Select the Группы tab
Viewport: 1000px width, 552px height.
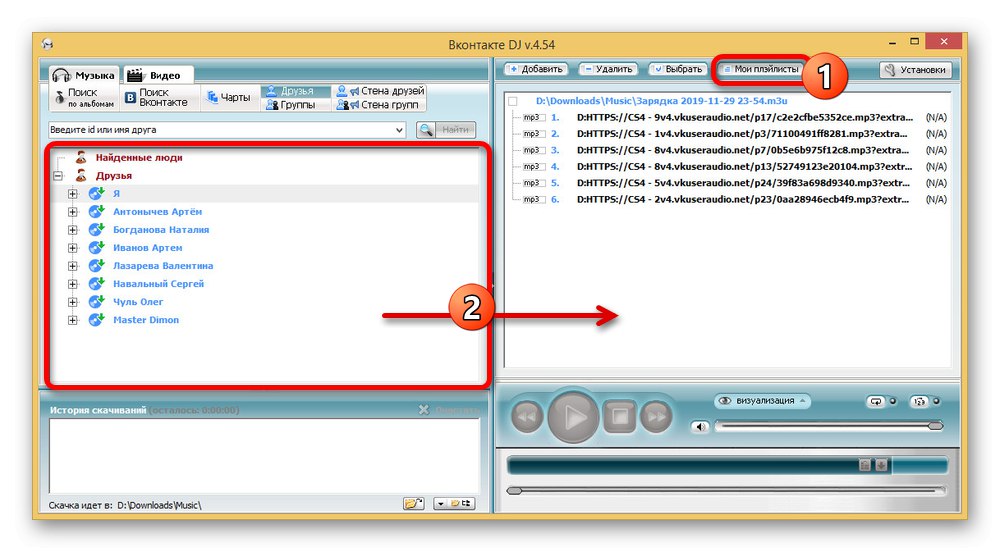pos(297,105)
